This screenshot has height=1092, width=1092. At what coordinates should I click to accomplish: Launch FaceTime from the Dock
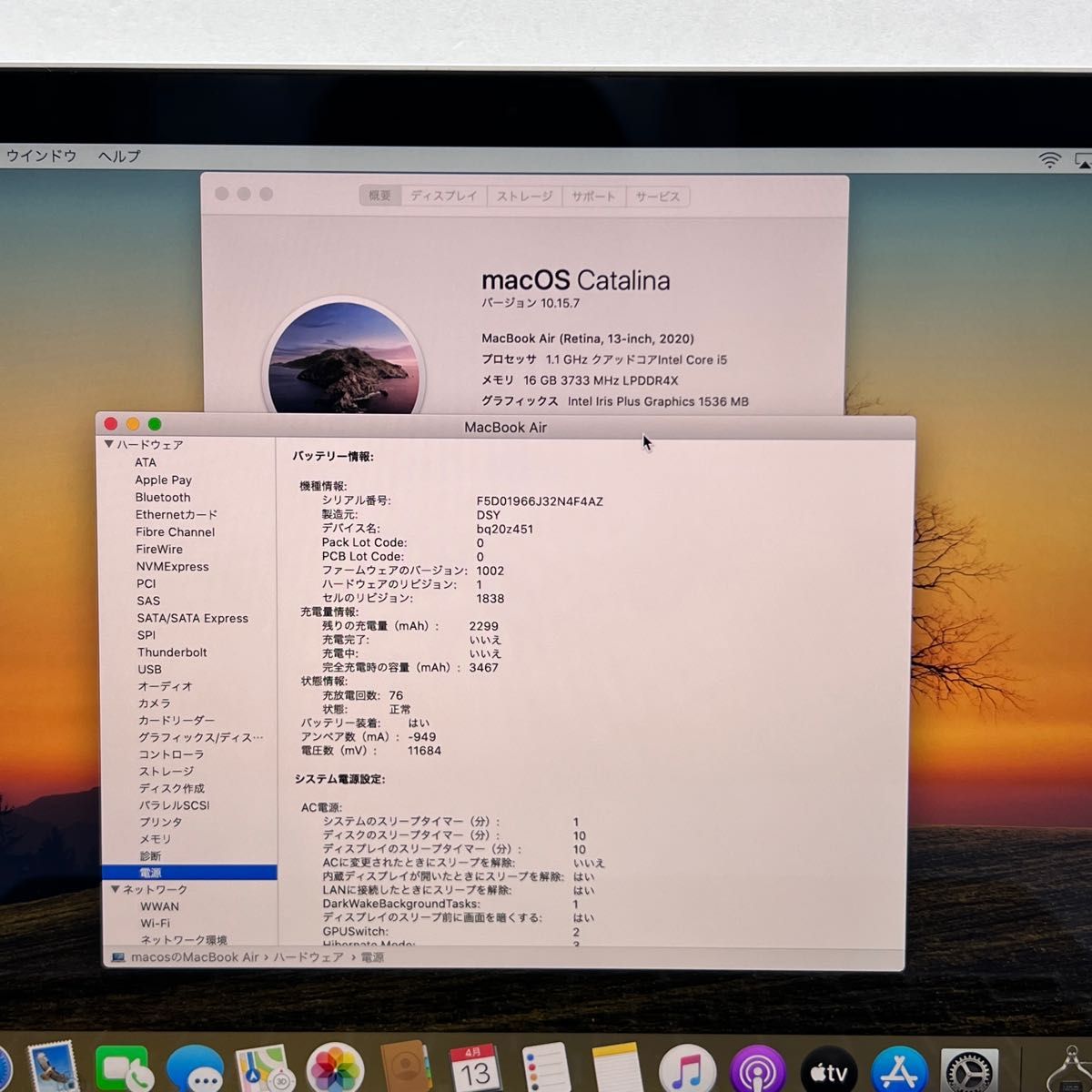pyautogui.click(x=123, y=1068)
